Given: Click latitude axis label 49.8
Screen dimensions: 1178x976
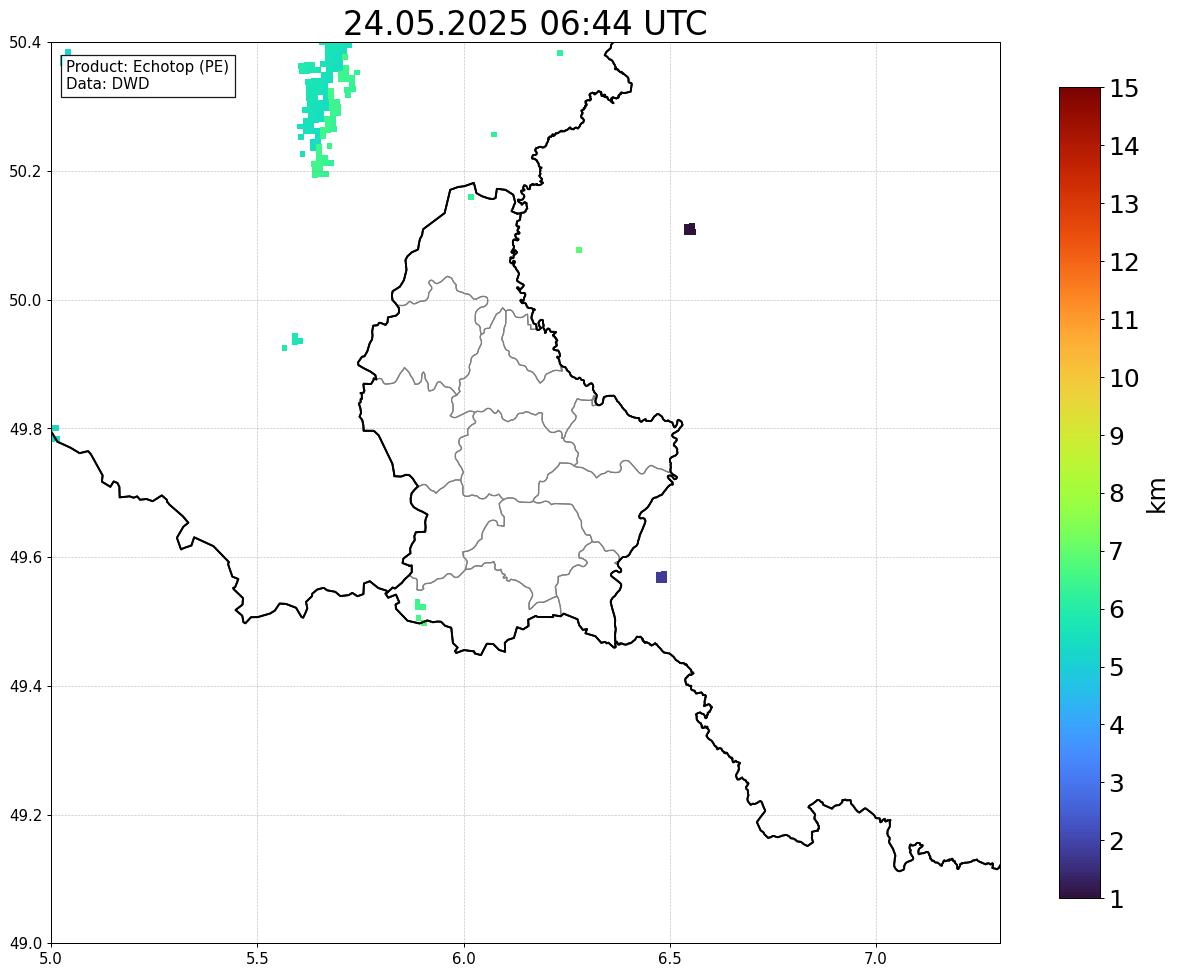Looking at the screenshot, I should pos(25,429).
